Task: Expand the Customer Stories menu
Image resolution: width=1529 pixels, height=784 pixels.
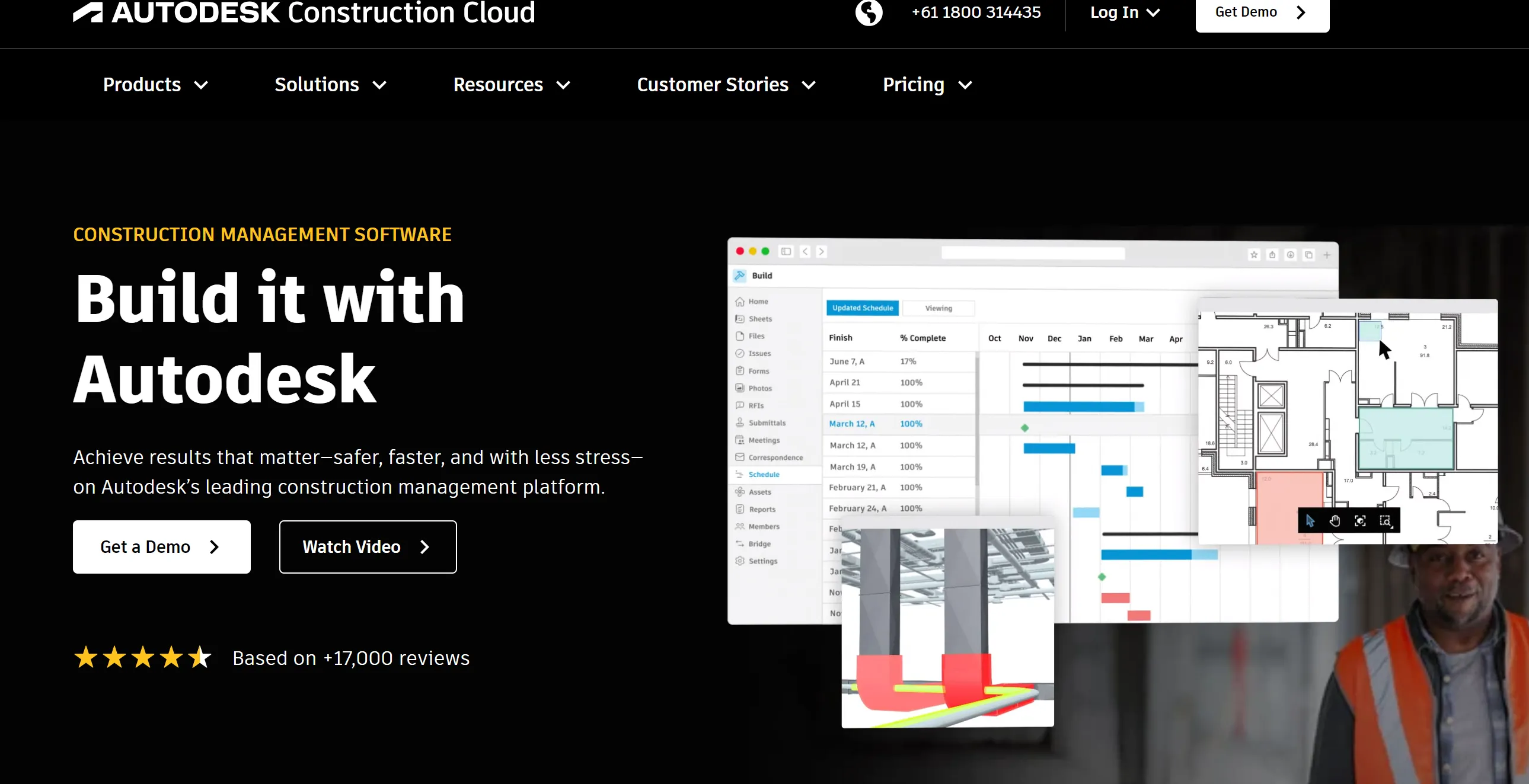Action: click(x=726, y=85)
